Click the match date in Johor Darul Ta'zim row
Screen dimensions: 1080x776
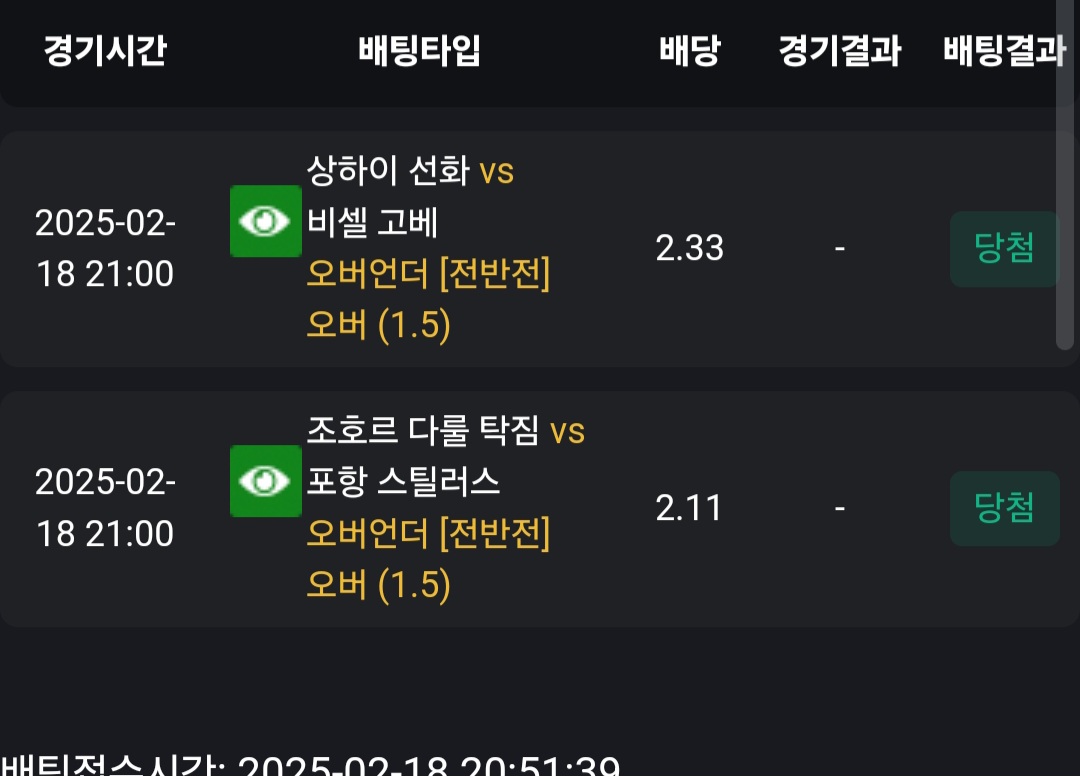[105, 508]
